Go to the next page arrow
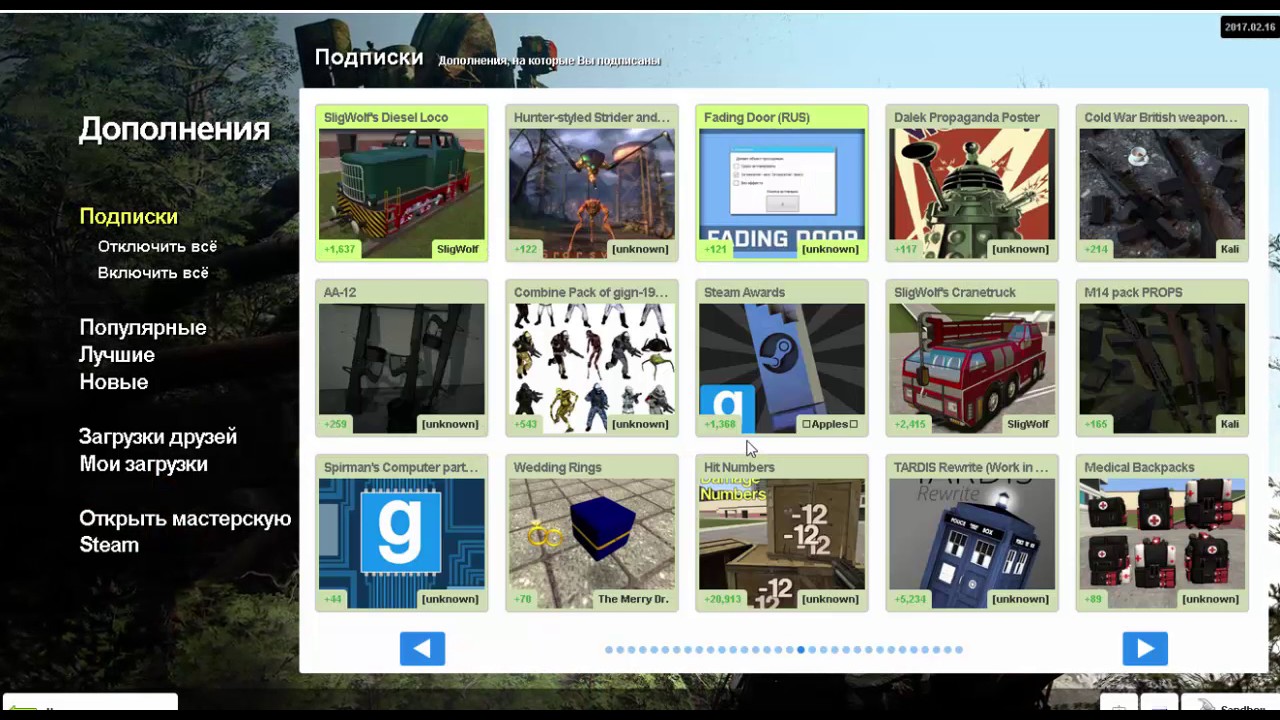The width and height of the screenshot is (1280, 720). (x=1145, y=649)
